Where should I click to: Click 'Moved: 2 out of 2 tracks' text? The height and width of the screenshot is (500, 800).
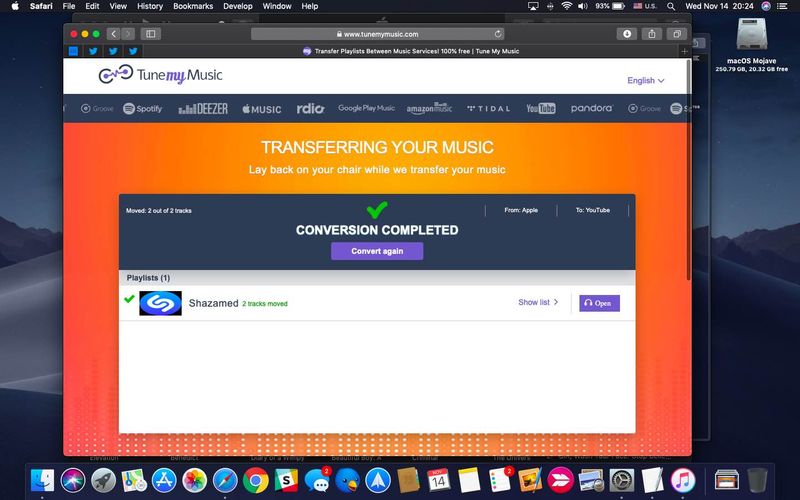[159, 211]
